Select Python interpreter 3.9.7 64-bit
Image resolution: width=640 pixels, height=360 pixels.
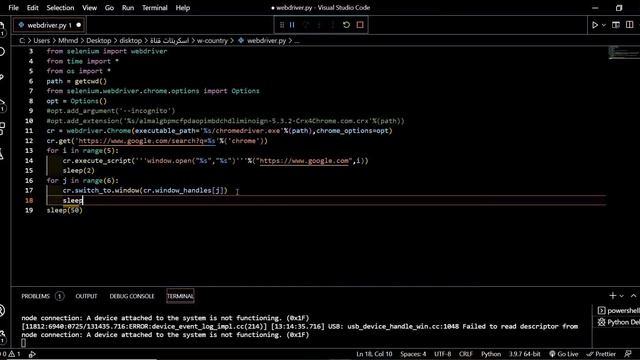pyautogui.click(x=524, y=354)
